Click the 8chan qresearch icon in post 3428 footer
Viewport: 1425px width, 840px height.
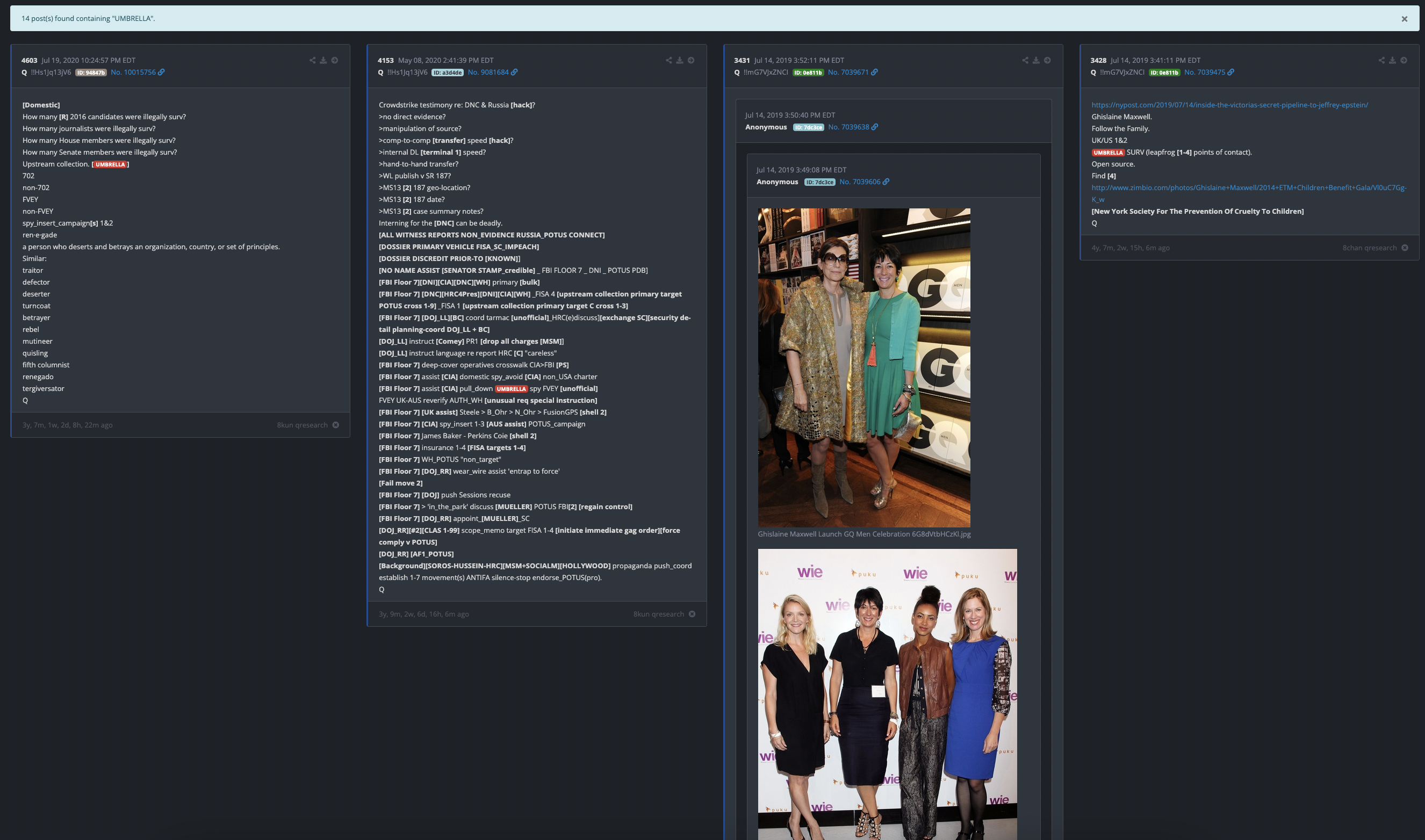coord(1405,248)
